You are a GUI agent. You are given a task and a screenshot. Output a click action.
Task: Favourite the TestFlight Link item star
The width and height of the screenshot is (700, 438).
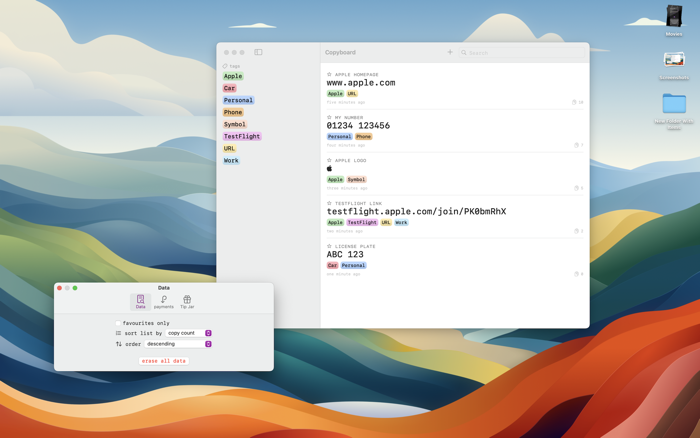click(329, 203)
